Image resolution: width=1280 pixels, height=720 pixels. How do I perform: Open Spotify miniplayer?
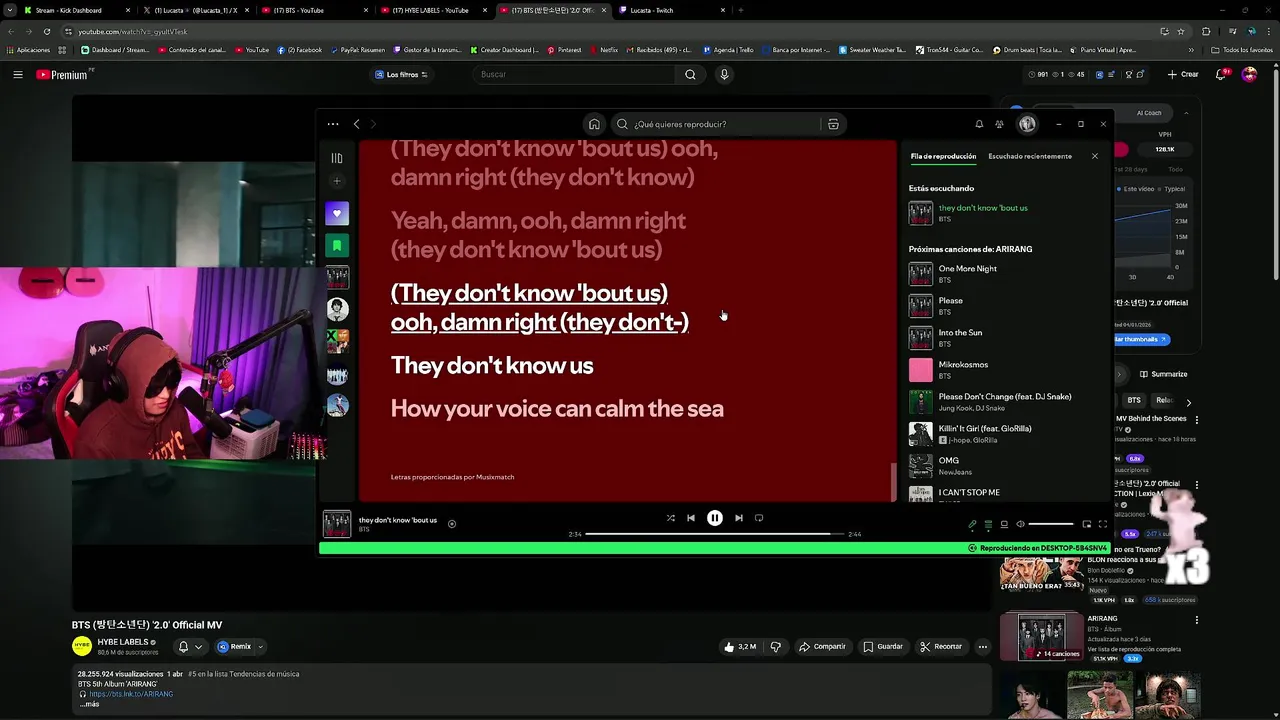click(1087, 524)
